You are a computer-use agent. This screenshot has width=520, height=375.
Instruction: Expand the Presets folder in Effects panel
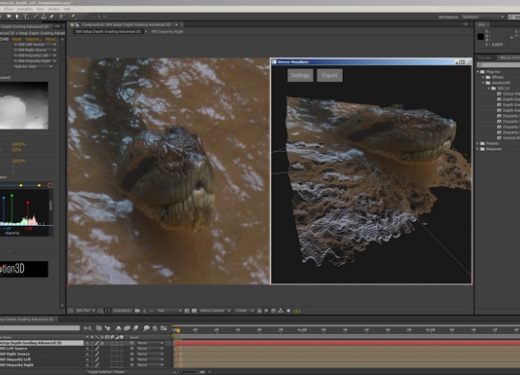pyautogui.click(x=478, y=144)
